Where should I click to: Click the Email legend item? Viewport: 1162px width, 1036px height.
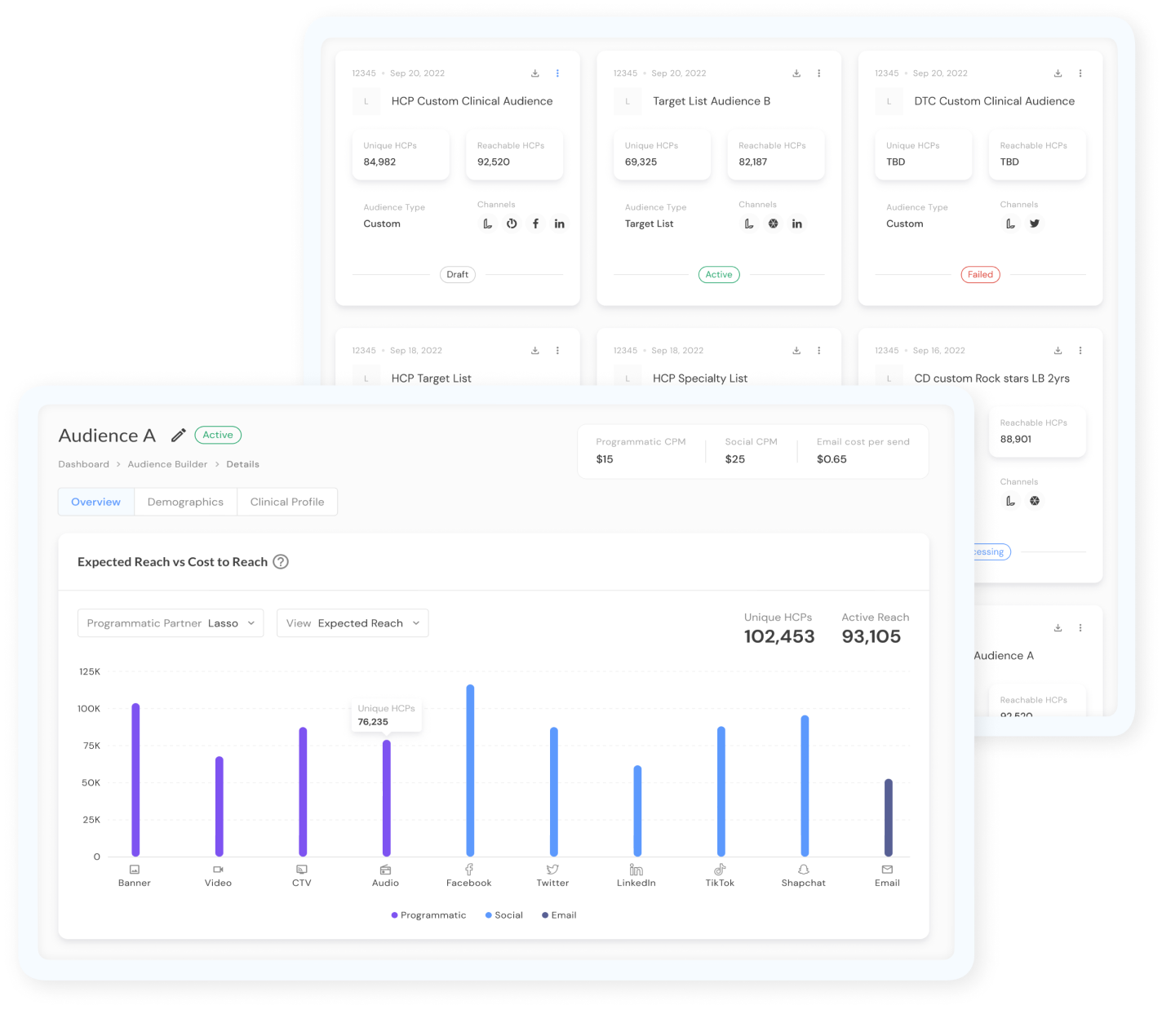[x=559, y=915]
